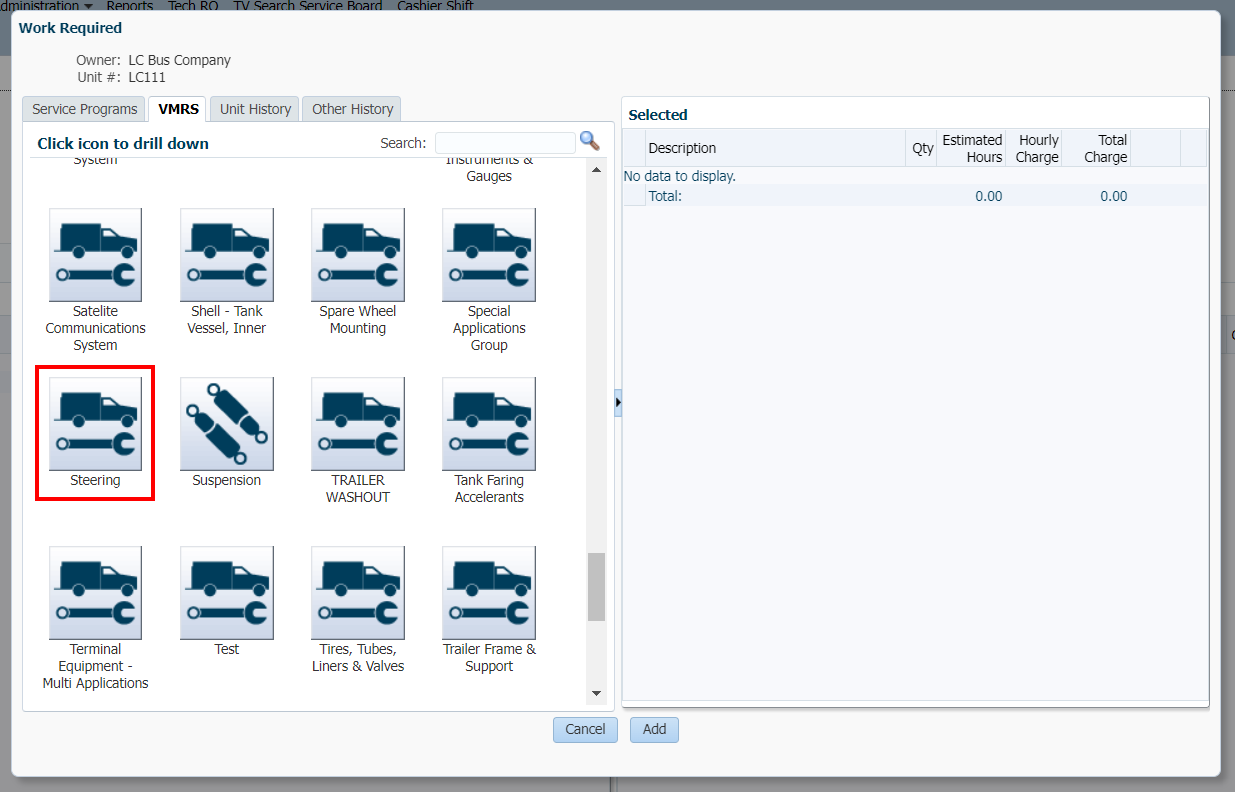The image size is (1235, 792).
Task: Cancel the Work Required dialog
Action: pos(585,730)
